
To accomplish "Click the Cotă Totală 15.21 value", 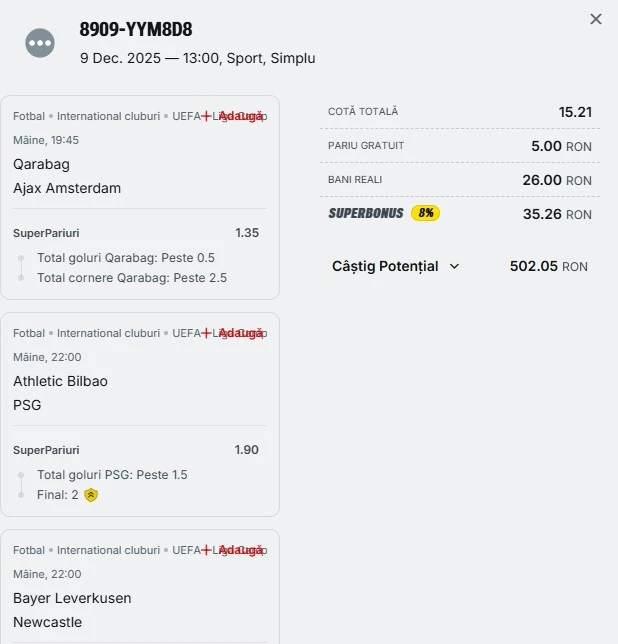I will [575, 112].
